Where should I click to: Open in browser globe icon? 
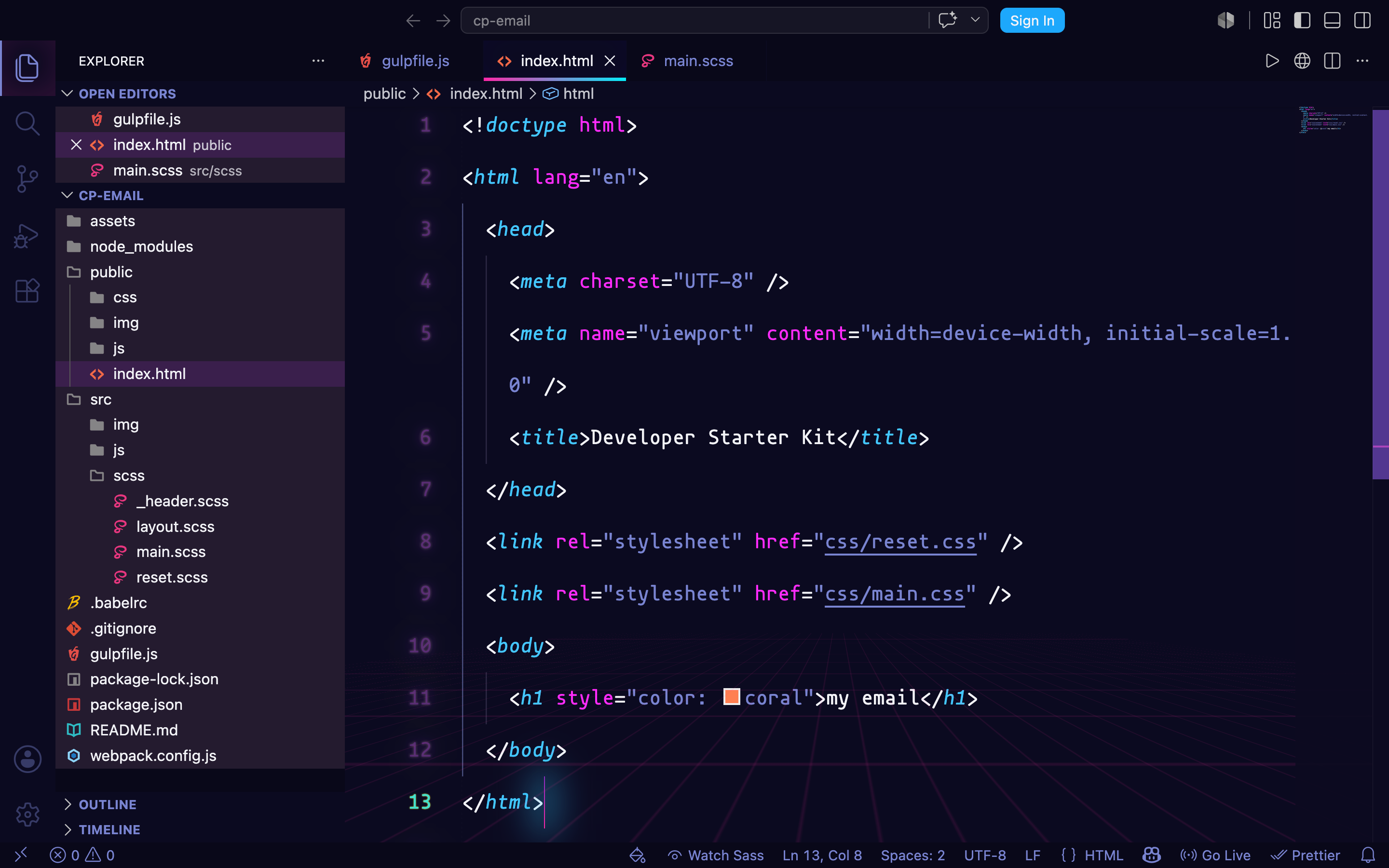(1302, 61)
